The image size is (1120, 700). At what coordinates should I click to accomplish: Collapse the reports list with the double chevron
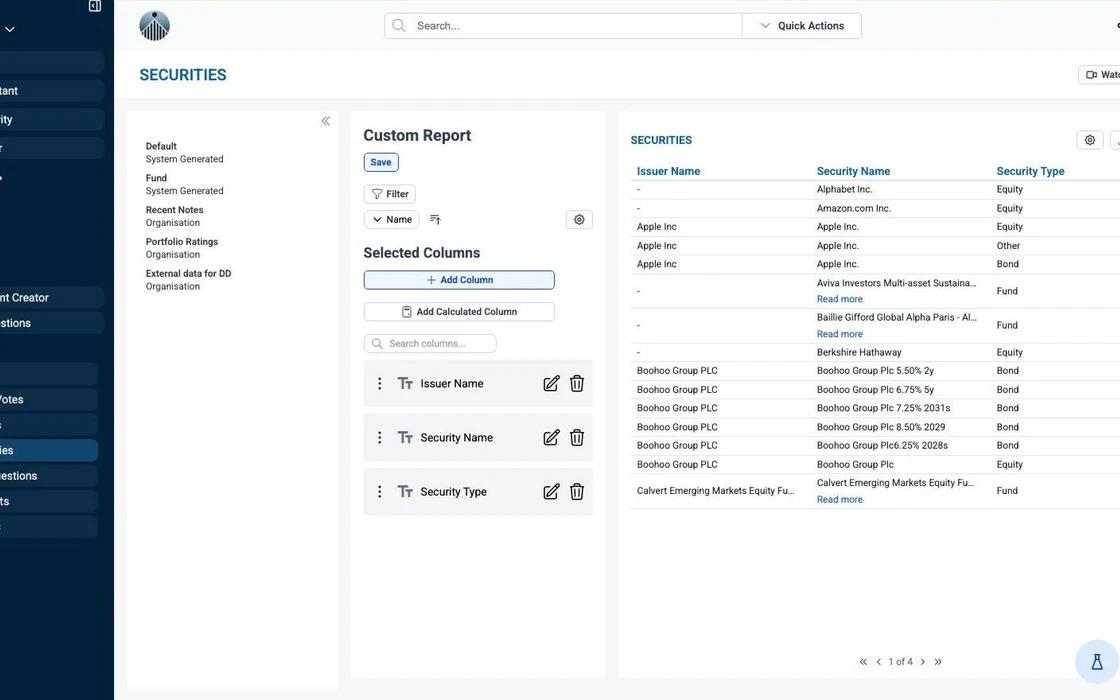[x=326, y=121]
